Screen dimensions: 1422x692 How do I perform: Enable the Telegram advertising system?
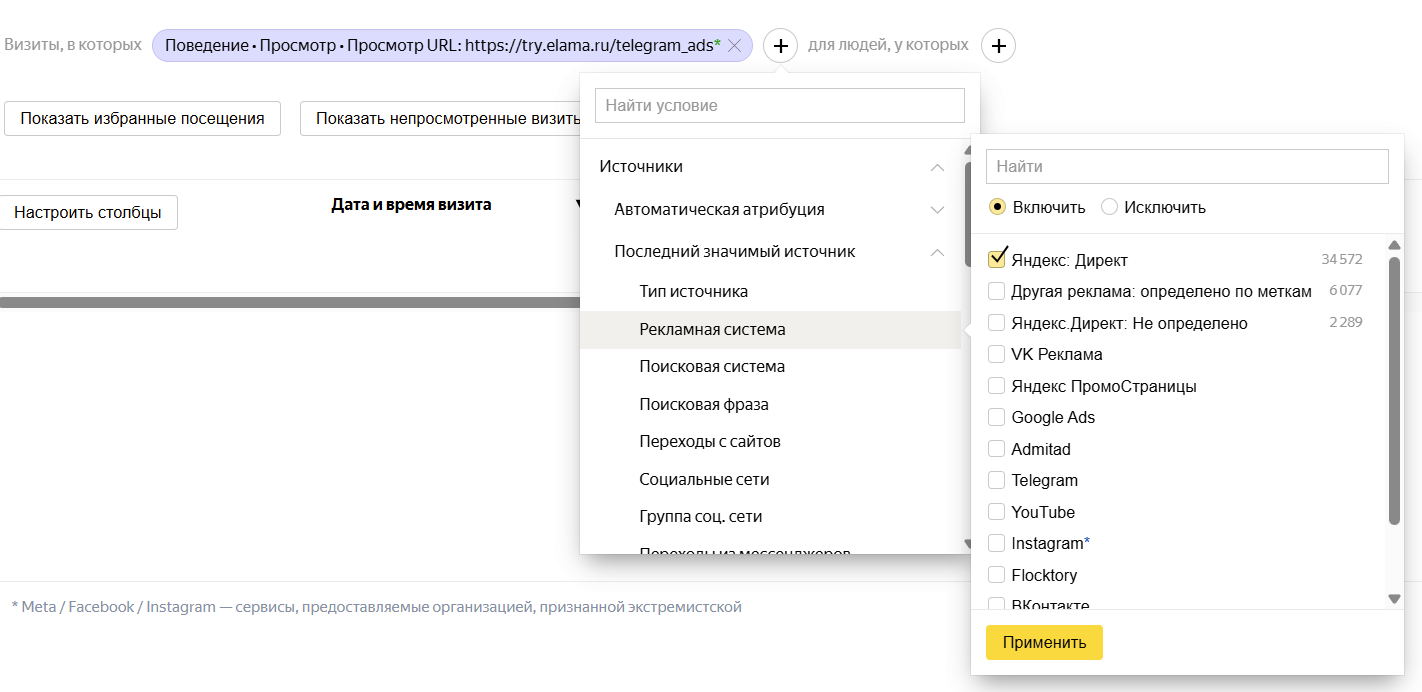coord(995,480)
